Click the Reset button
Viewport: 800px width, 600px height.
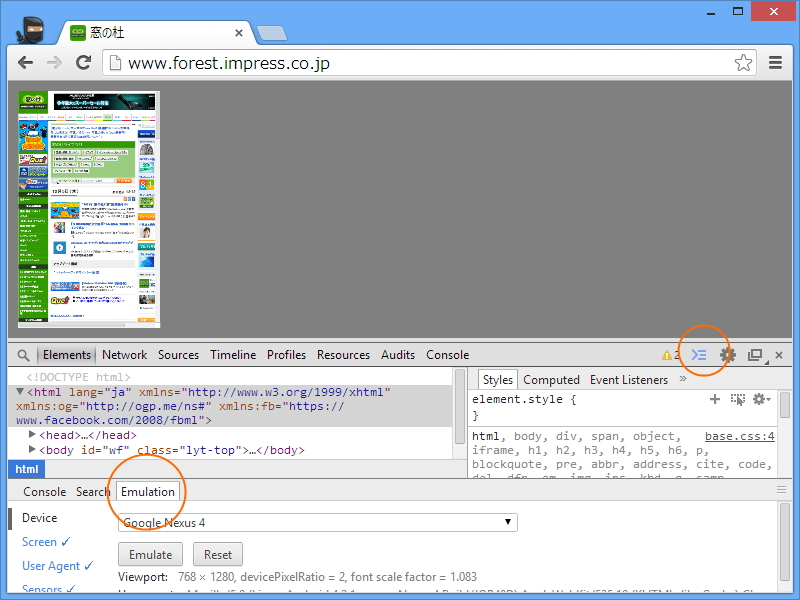pos(218,555)
